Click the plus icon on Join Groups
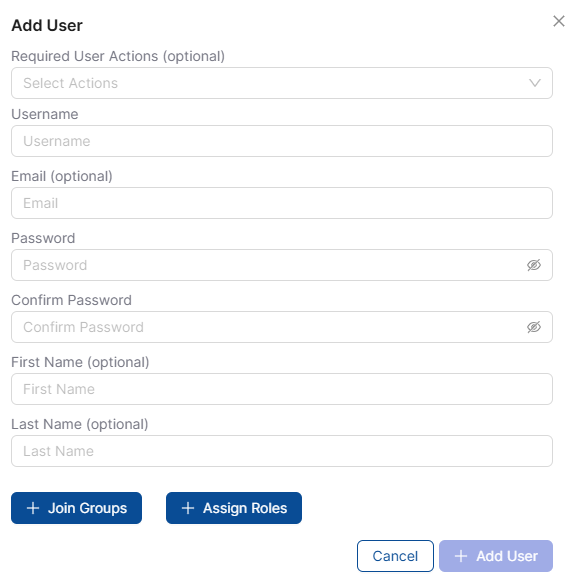576x579 pixels. click(x=33, y=508)
